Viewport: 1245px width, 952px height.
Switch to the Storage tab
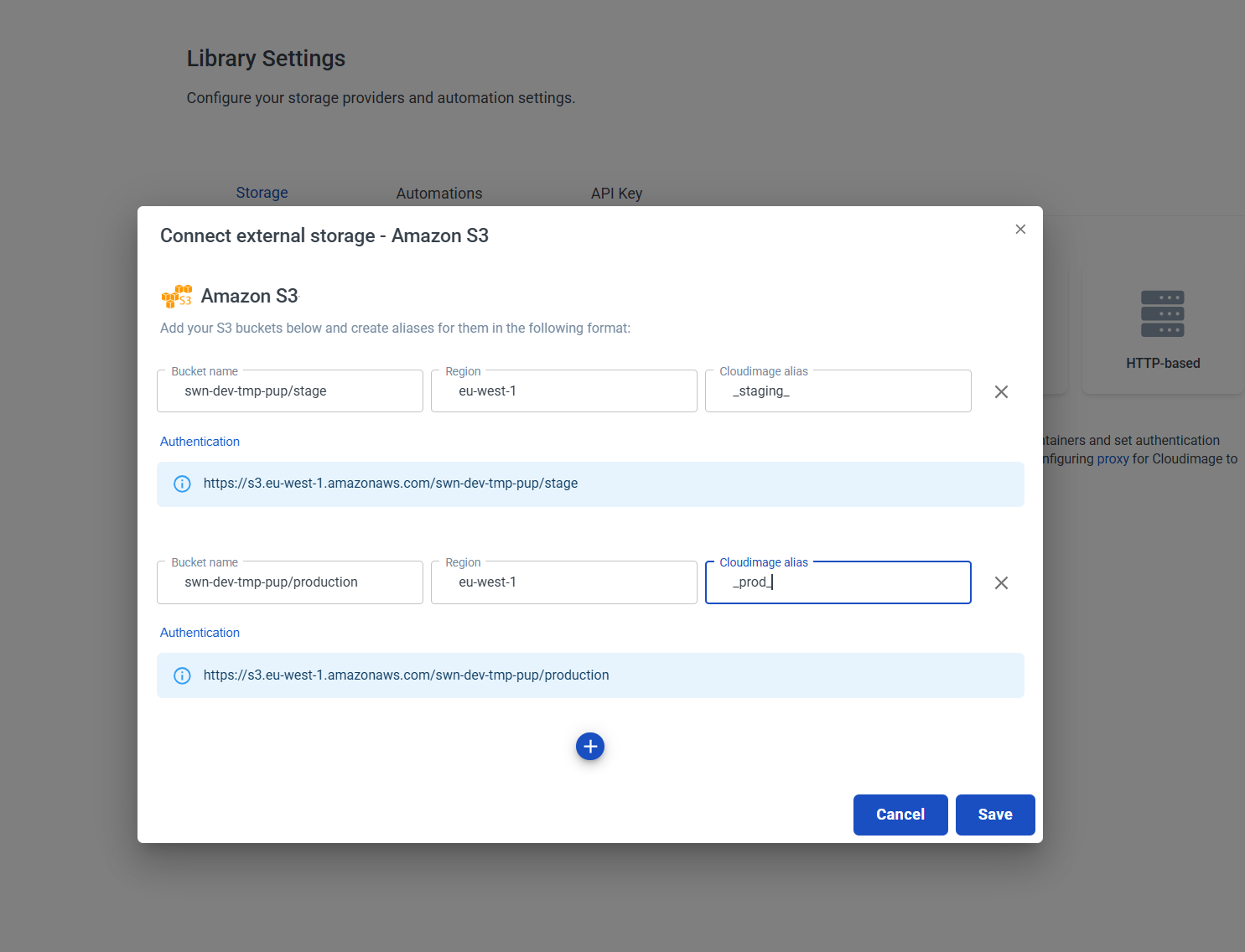(x=262, y=193)
